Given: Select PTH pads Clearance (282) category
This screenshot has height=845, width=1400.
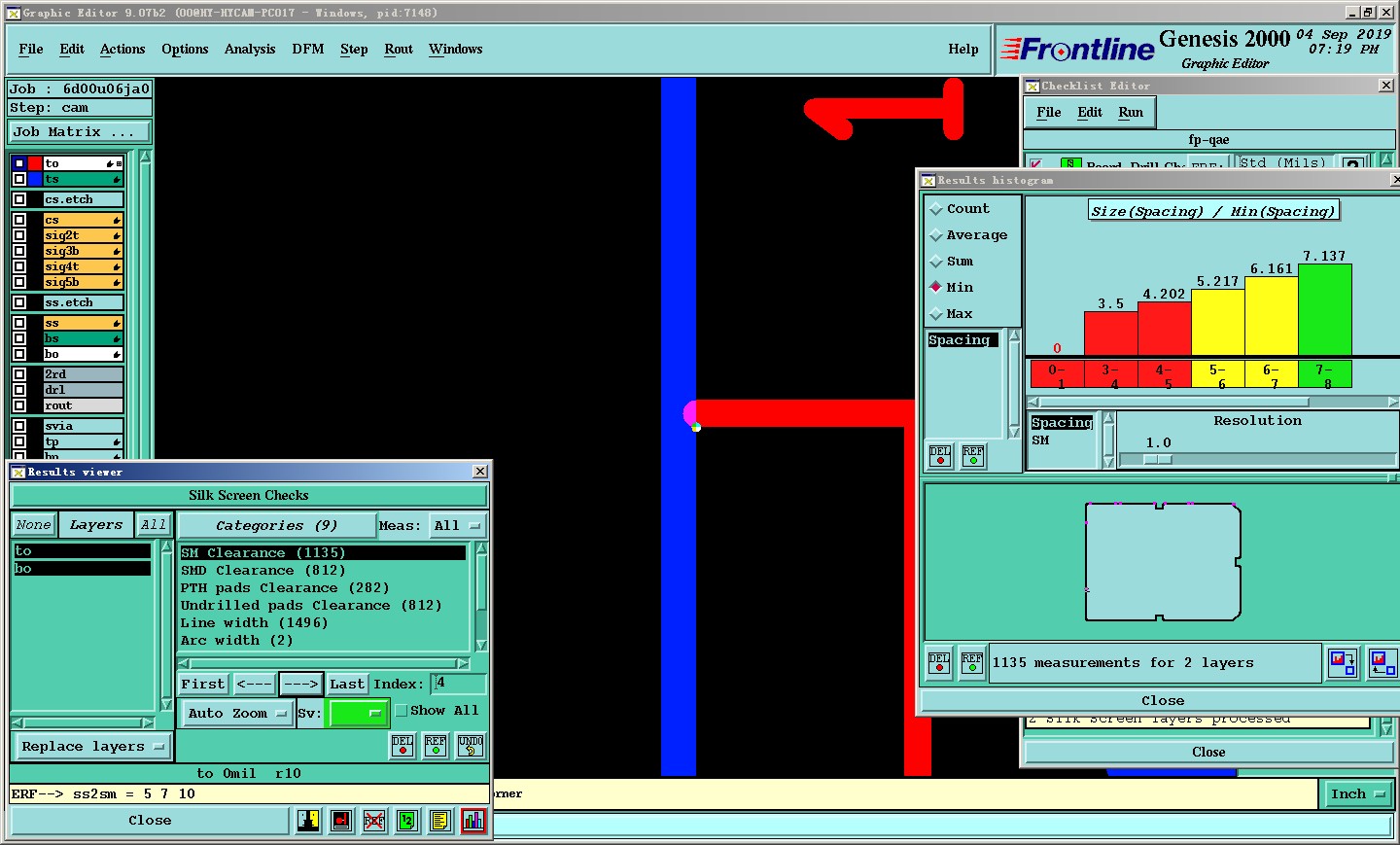Looking at the screenshot, I should [x=284, y=588].
